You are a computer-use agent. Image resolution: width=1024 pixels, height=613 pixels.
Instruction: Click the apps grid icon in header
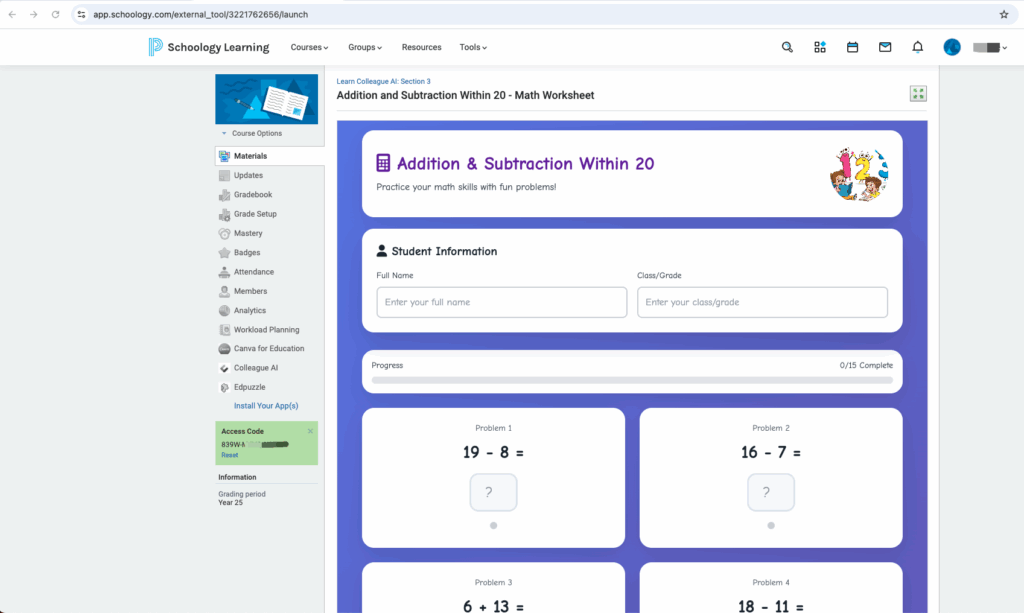(820, 47)
